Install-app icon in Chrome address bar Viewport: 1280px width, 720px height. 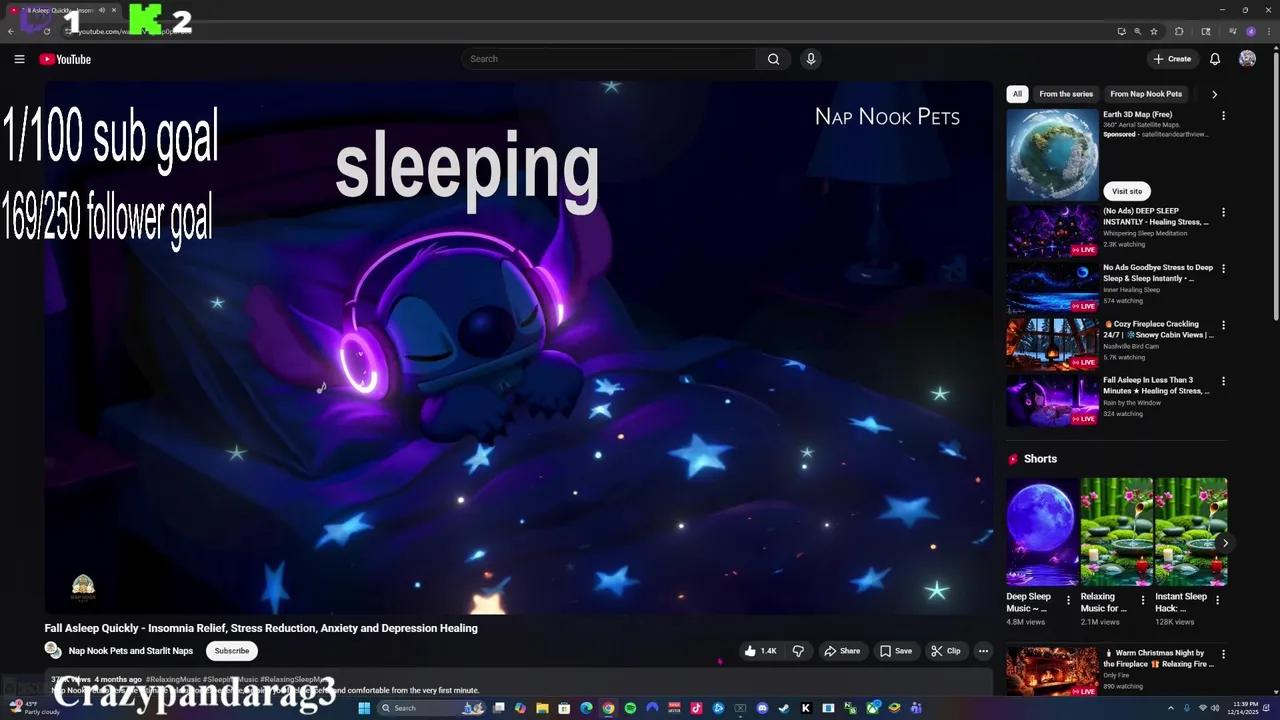pos(1122,31)
